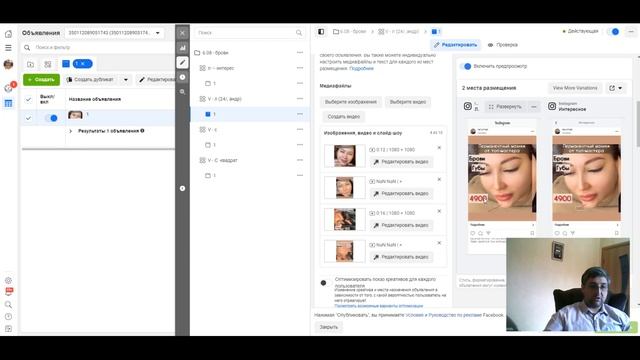The width and height of the screenshot is (640, 360).
Task: Uncheck the ad row checkbox
Action: [x=28, y=118]
